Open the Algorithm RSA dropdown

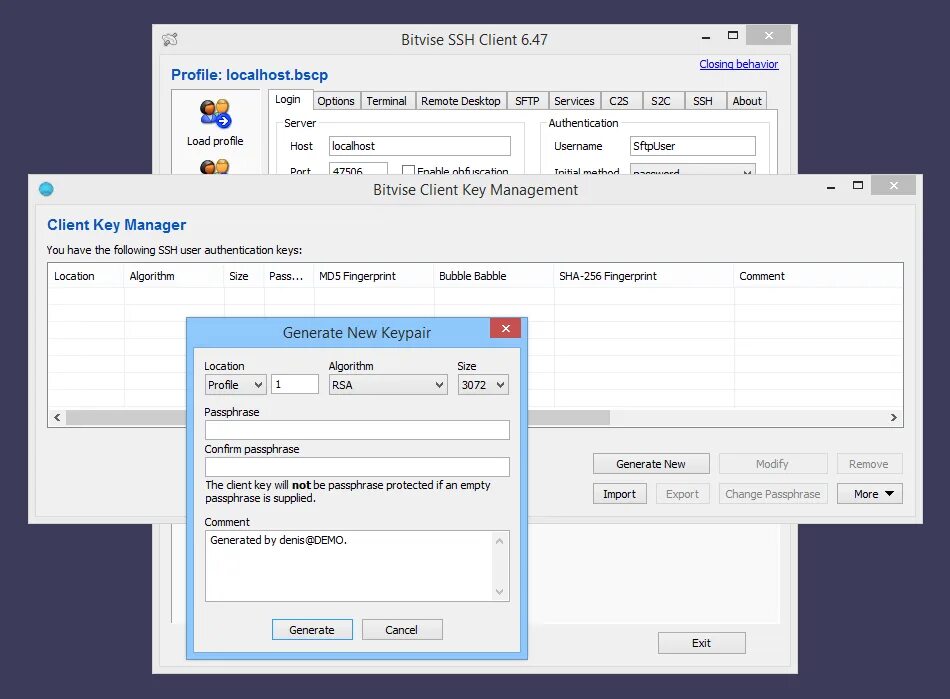pos(388,385)
